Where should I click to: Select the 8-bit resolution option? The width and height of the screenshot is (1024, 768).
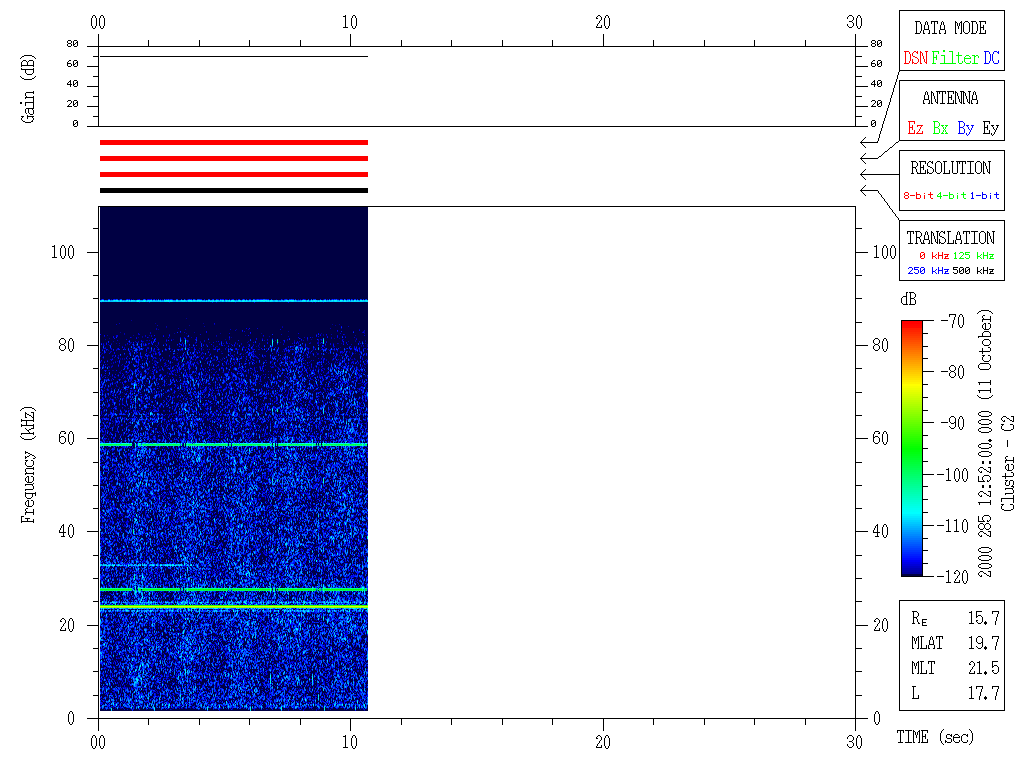[919, 196]
